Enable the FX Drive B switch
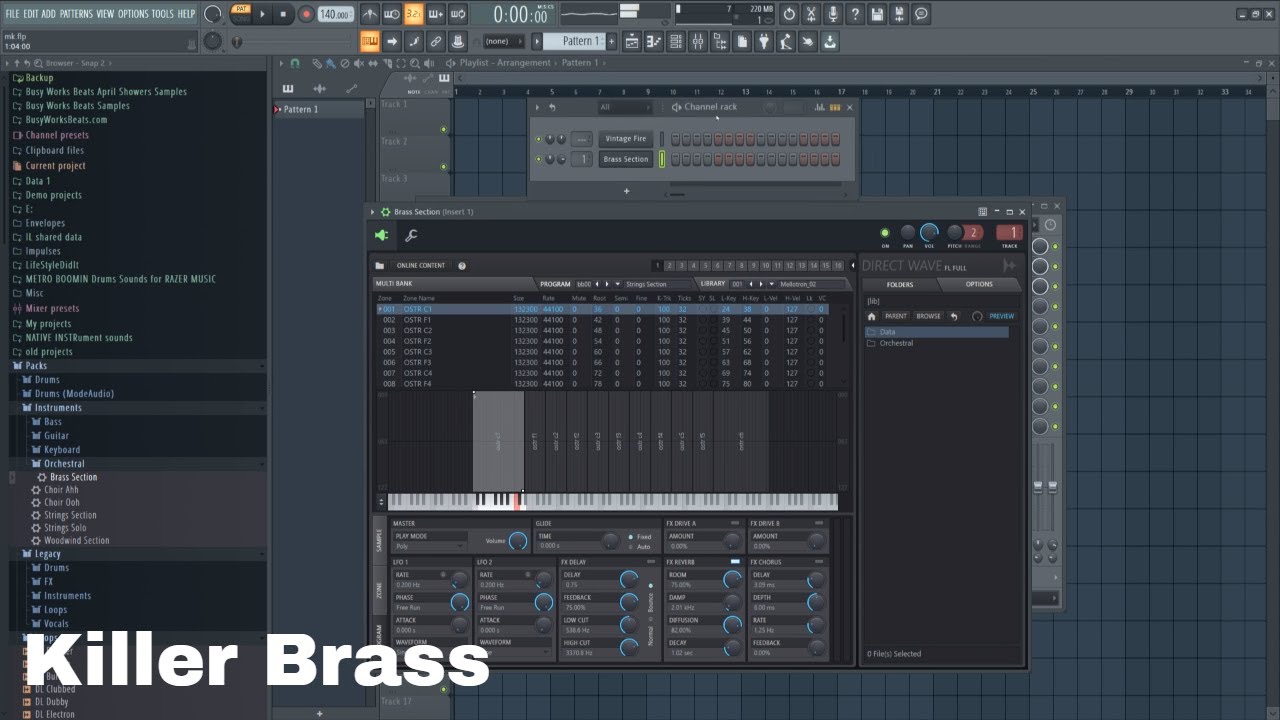1280x720 pixels. coord(819,523)
